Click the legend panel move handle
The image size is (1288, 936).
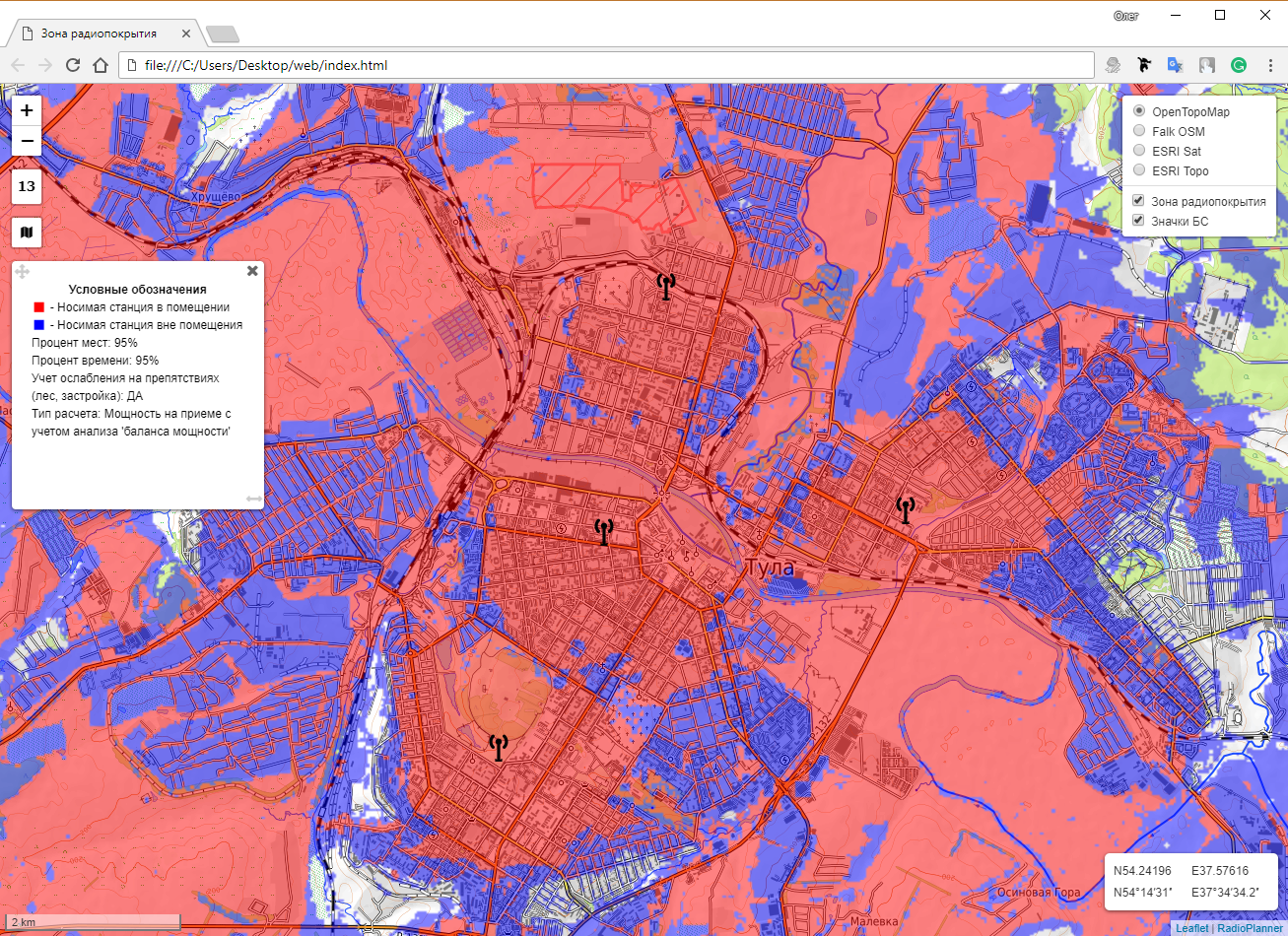pos(22,272)
